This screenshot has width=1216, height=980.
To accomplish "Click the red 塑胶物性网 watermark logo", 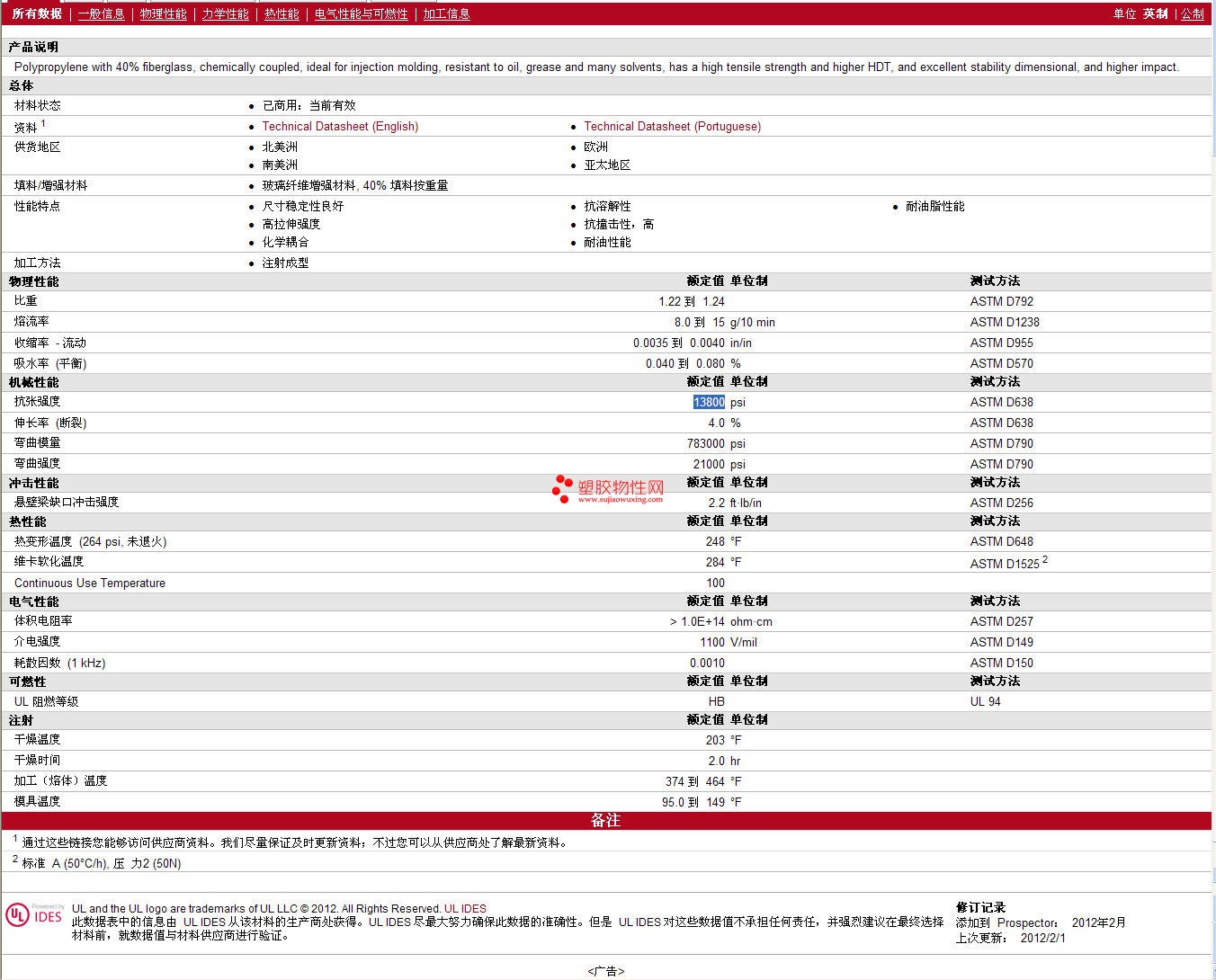I will tap(608, 489).
